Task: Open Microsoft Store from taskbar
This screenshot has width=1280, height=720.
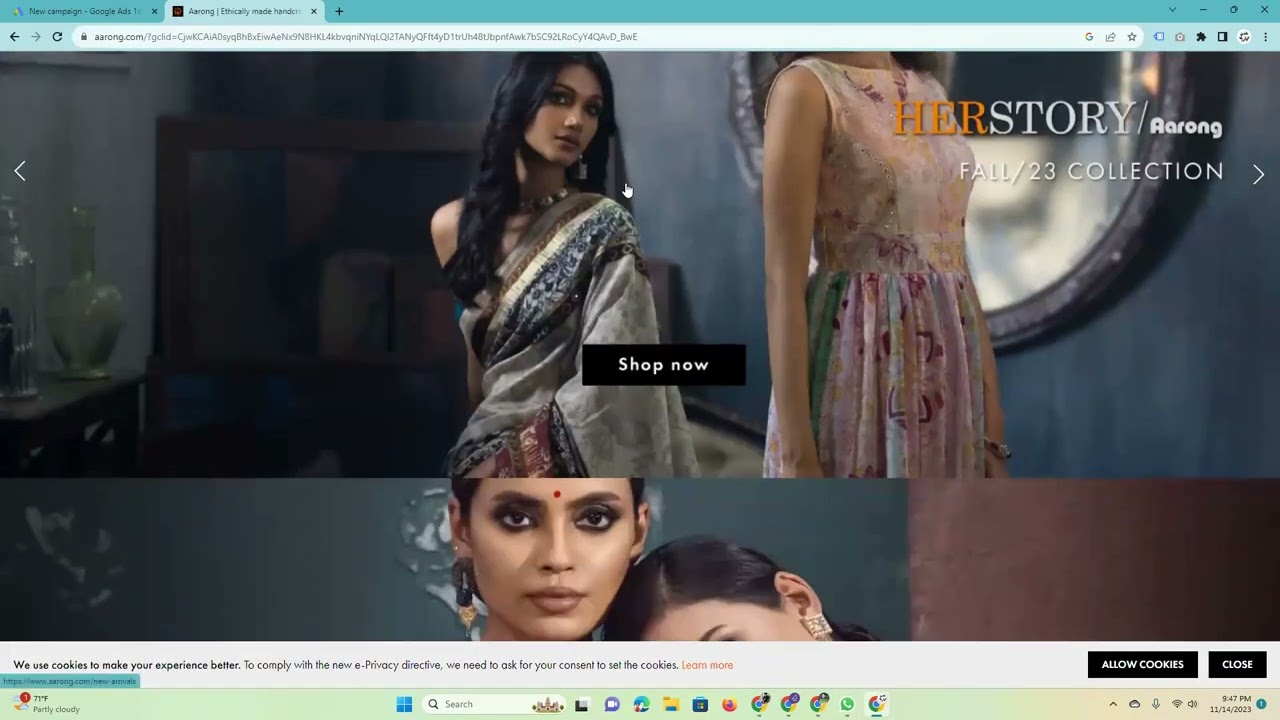Action: 700,704
